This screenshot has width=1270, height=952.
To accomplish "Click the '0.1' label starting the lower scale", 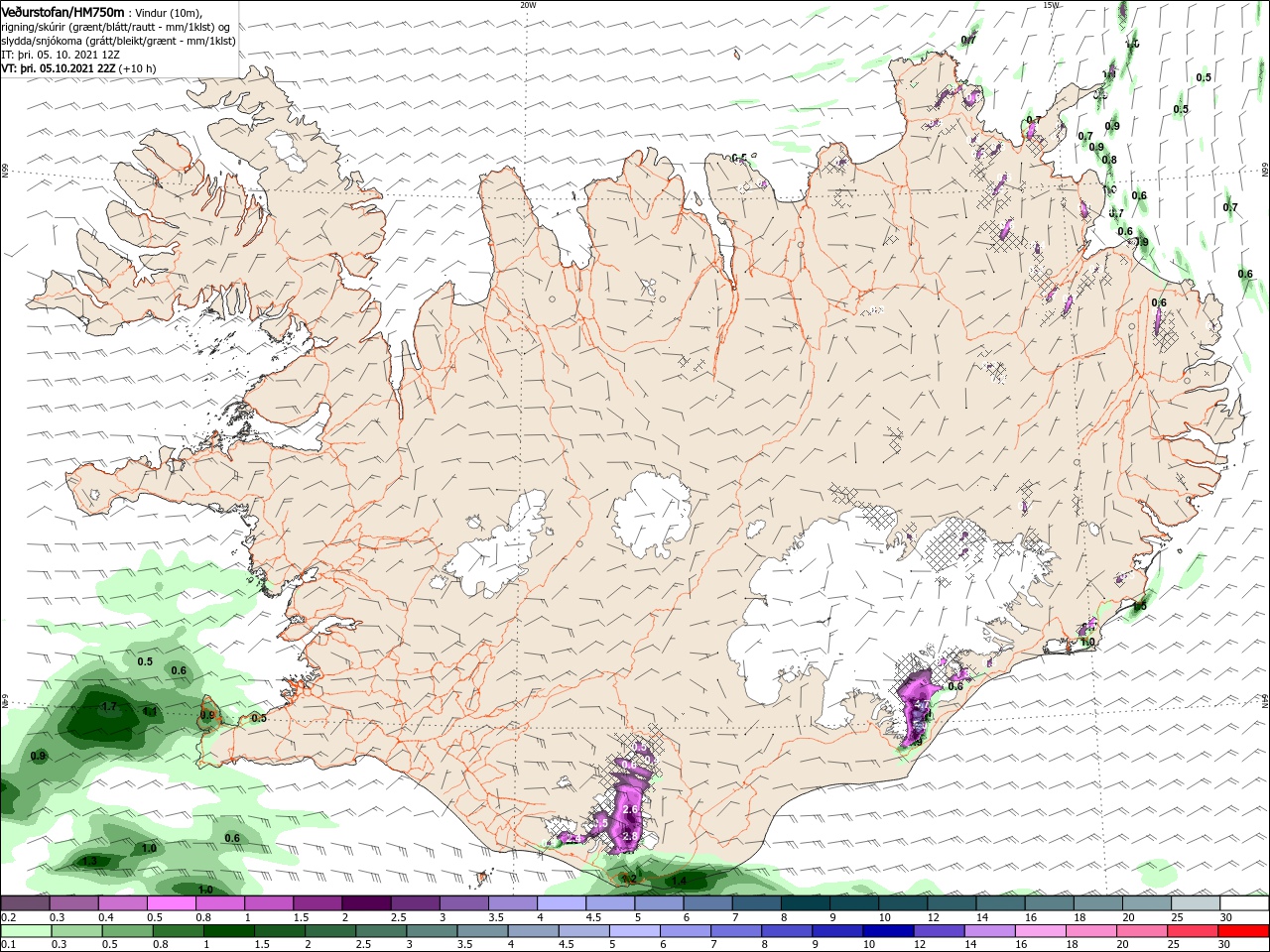I will (9, 944).
